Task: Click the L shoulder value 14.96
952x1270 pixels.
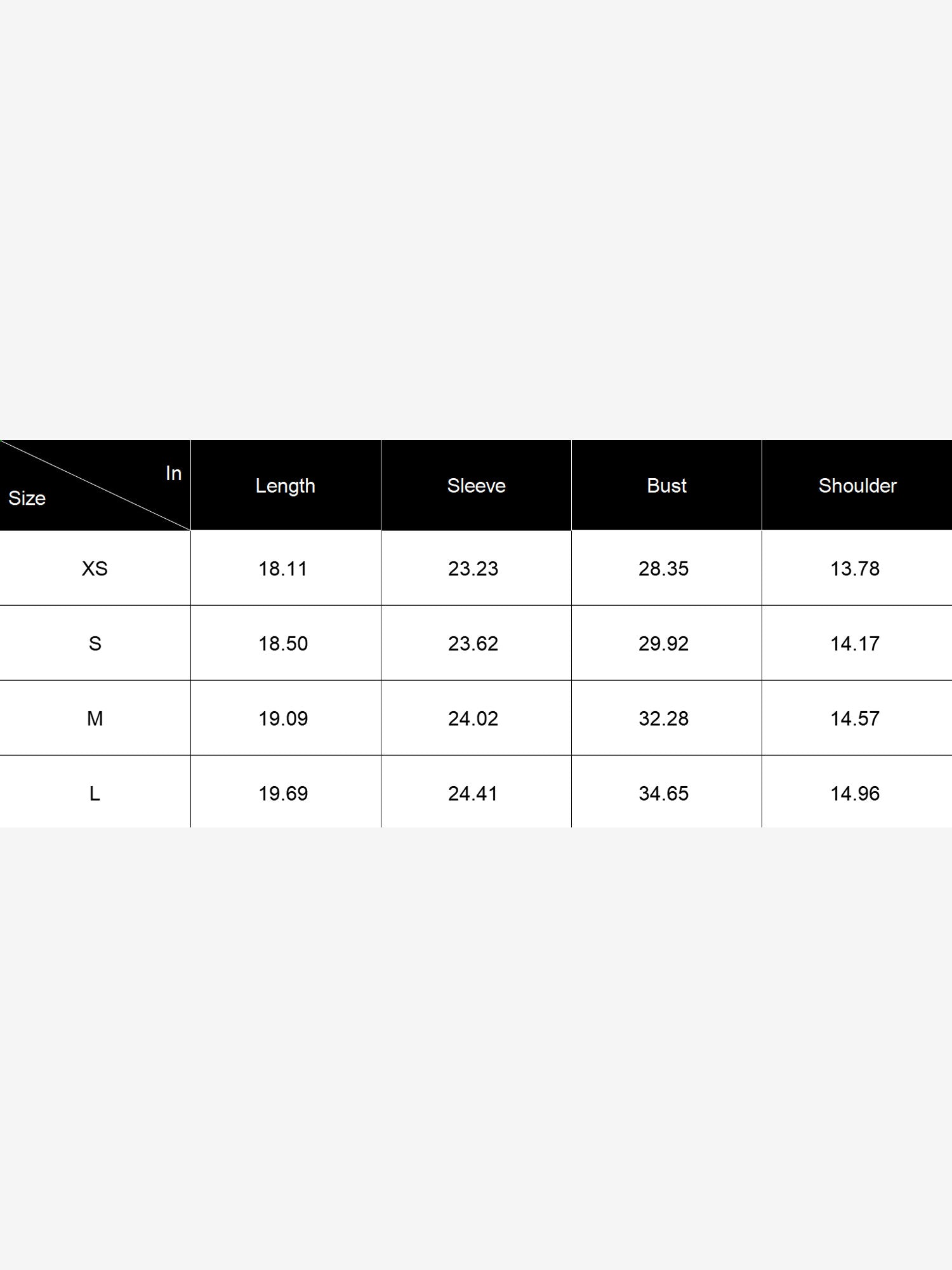Action: (855, 793)
